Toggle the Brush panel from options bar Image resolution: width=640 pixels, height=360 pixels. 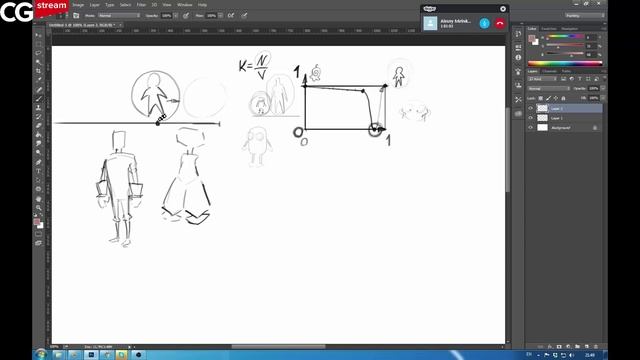click(x=76, y=16)
